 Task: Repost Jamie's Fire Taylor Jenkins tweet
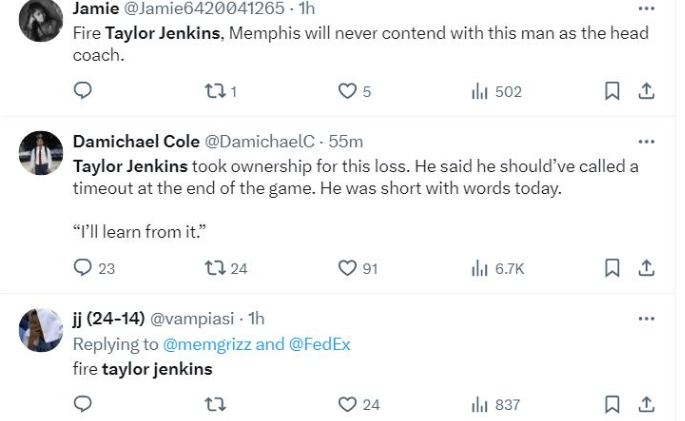coord(215,91)
